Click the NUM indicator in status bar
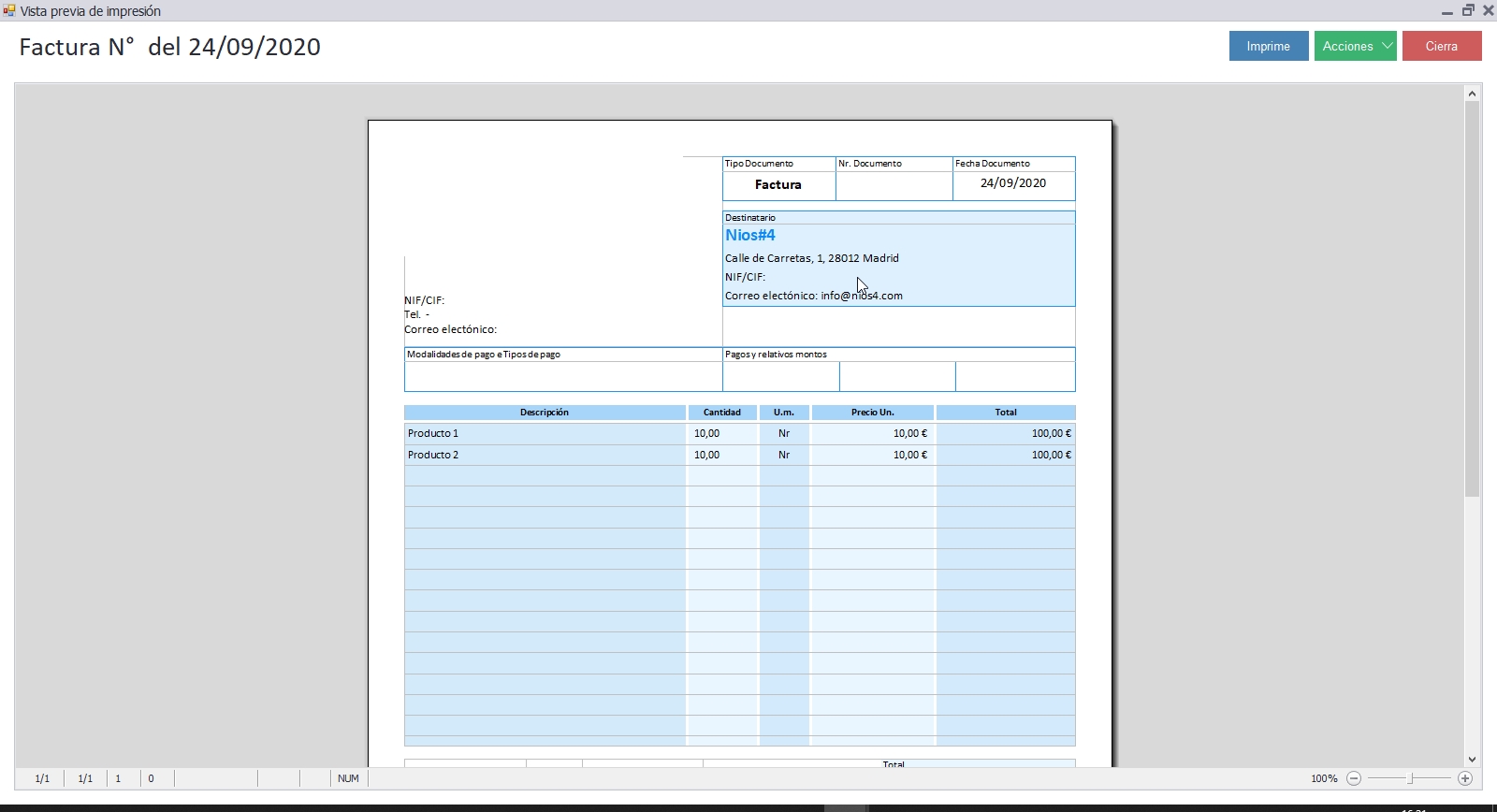This screenshot has width=1497, height=812. pos(348,778)
